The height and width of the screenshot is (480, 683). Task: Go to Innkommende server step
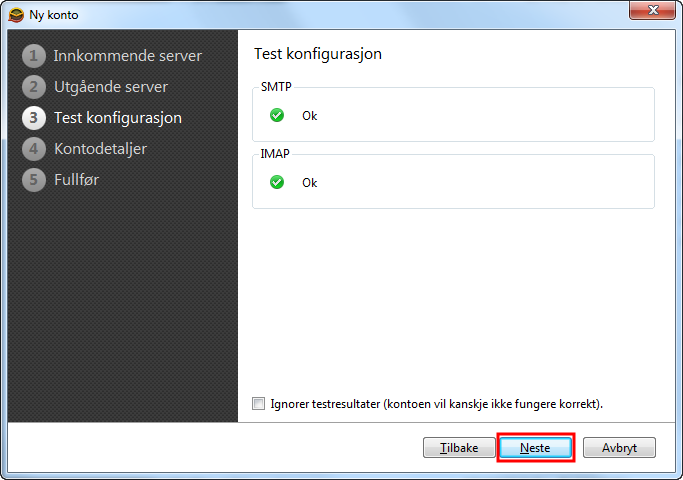pos(128,56)
